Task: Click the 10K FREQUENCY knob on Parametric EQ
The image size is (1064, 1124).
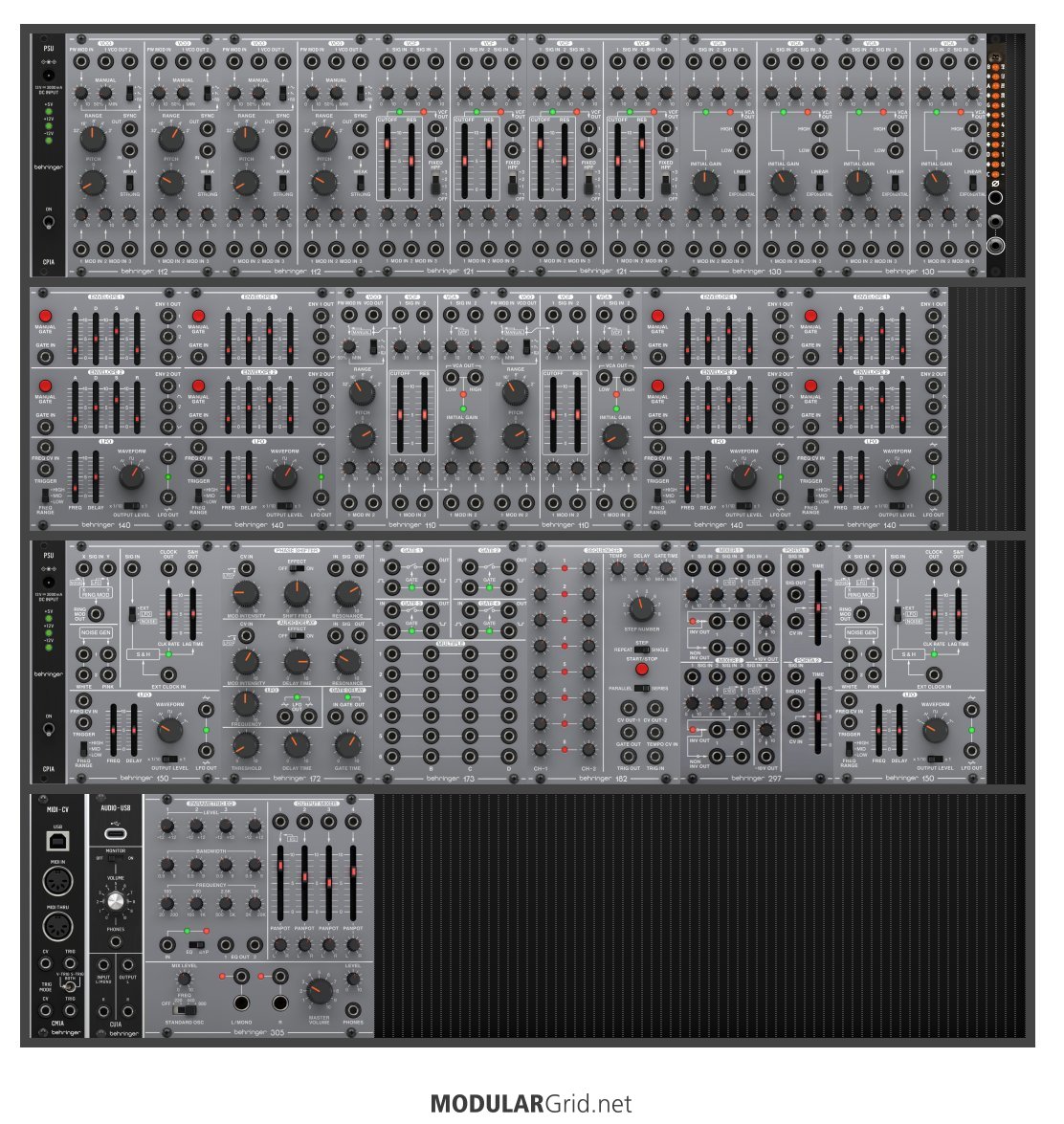Action: coord(254,903)
